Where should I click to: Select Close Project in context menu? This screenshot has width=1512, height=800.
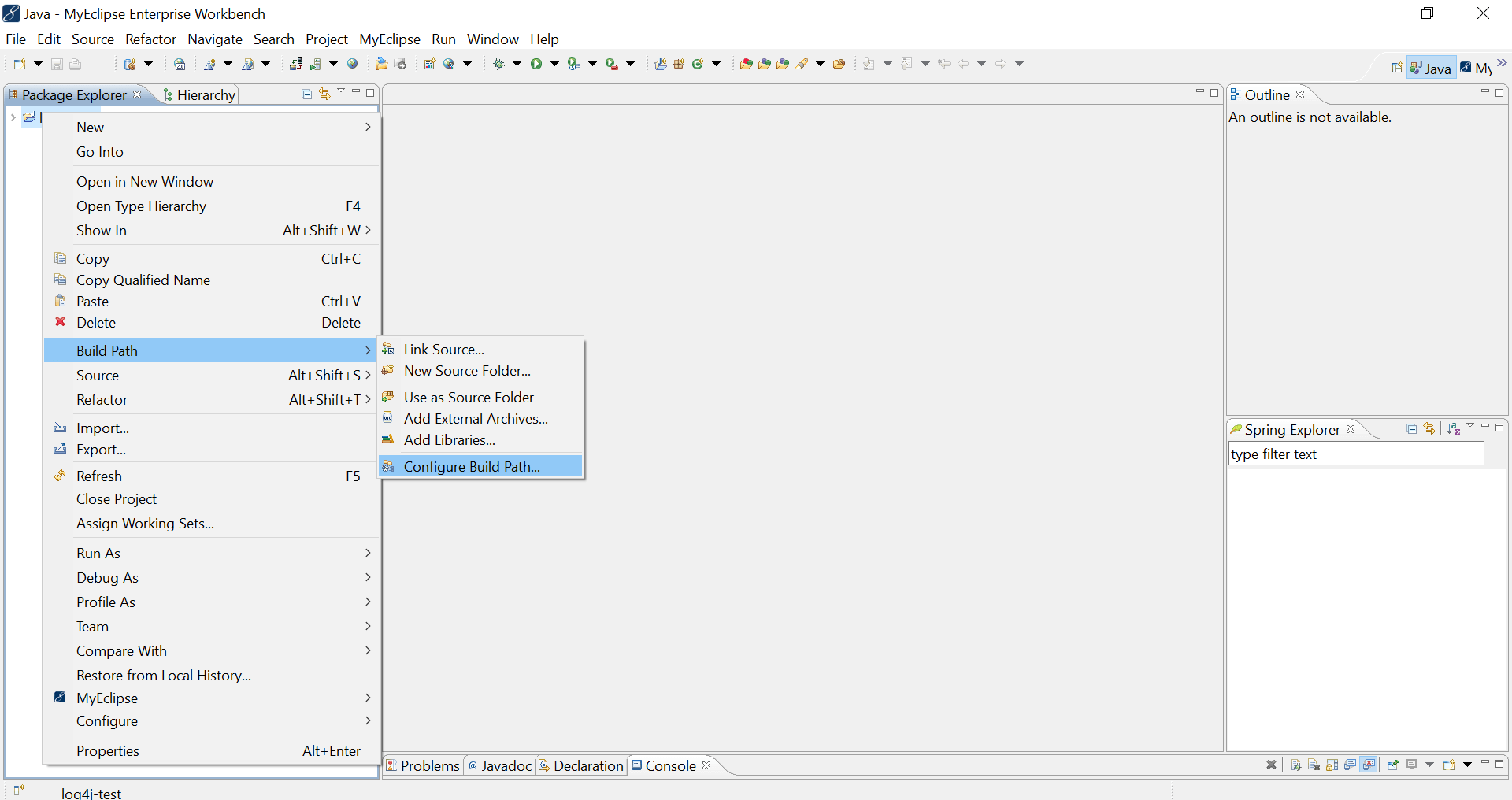pos(212,498)
